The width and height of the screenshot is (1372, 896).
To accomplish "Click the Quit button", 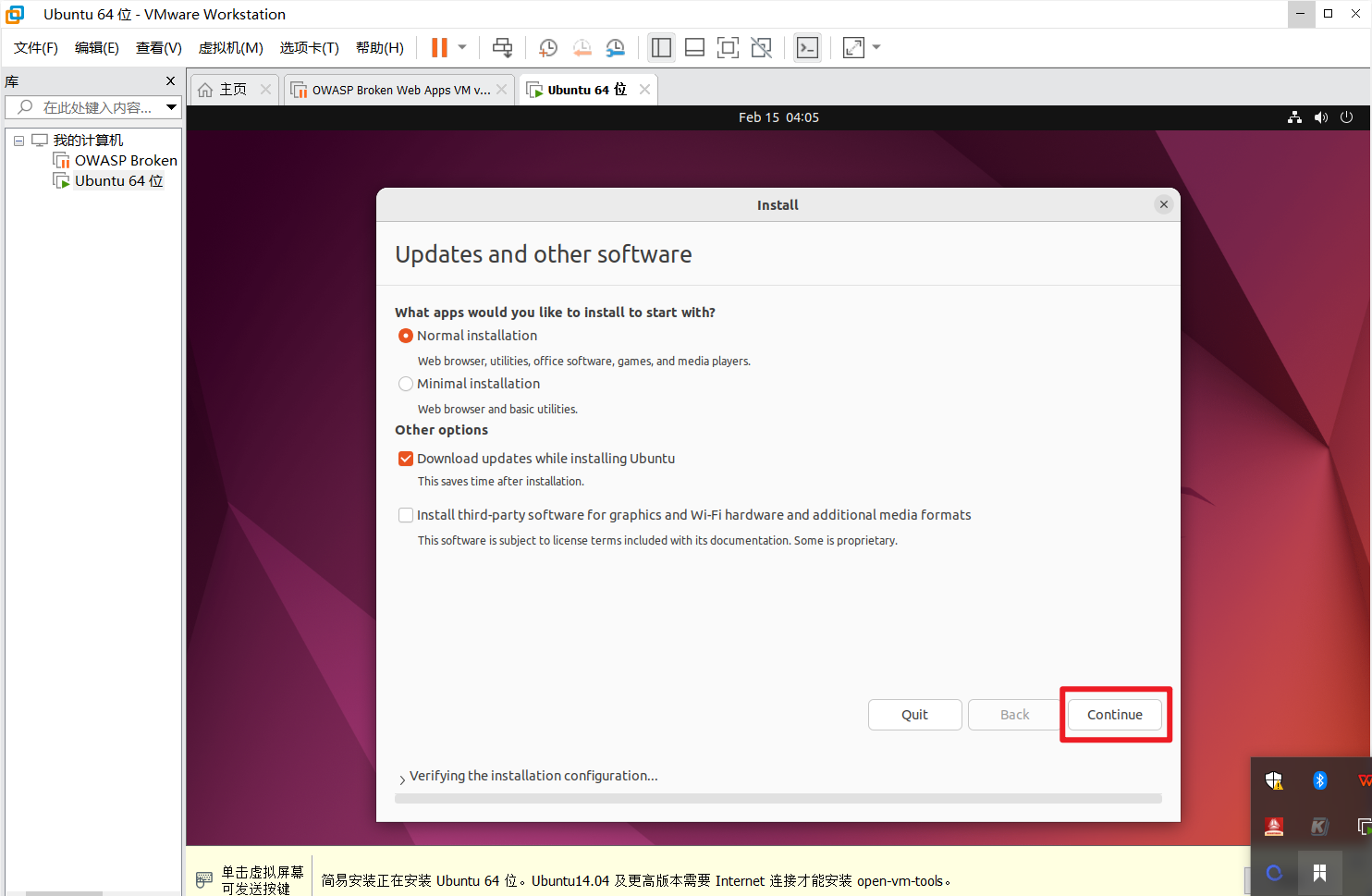I will click(x=915, y=715).
